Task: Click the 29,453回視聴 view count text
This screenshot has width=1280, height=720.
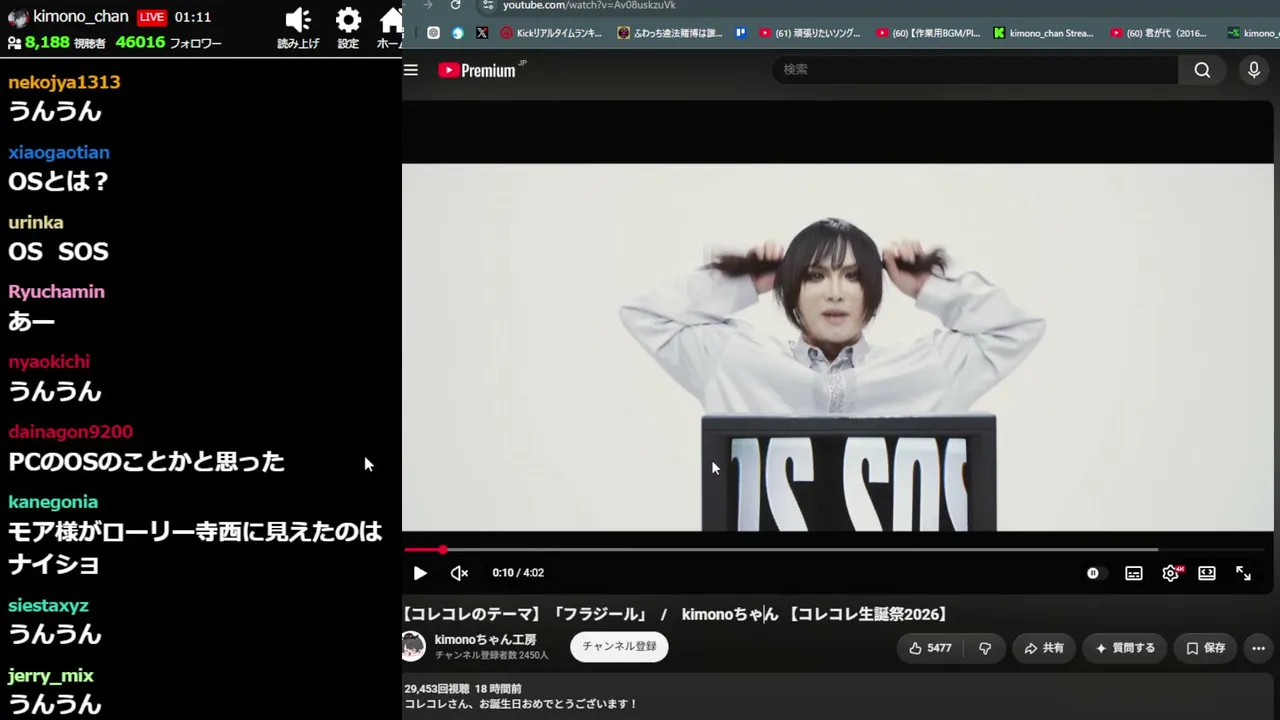Action: pyautogui.click(x=436, y=689)
